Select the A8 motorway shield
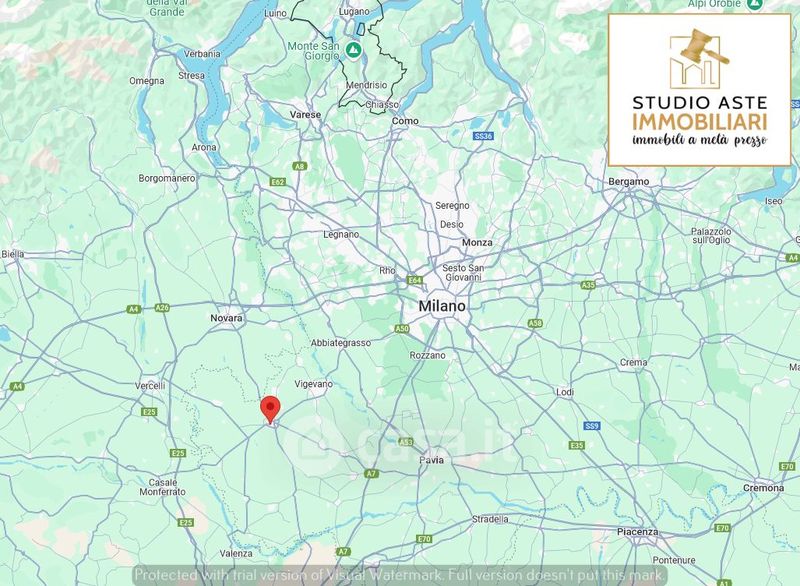The height and width of the screenshot is (586, 800). [299, 166]
